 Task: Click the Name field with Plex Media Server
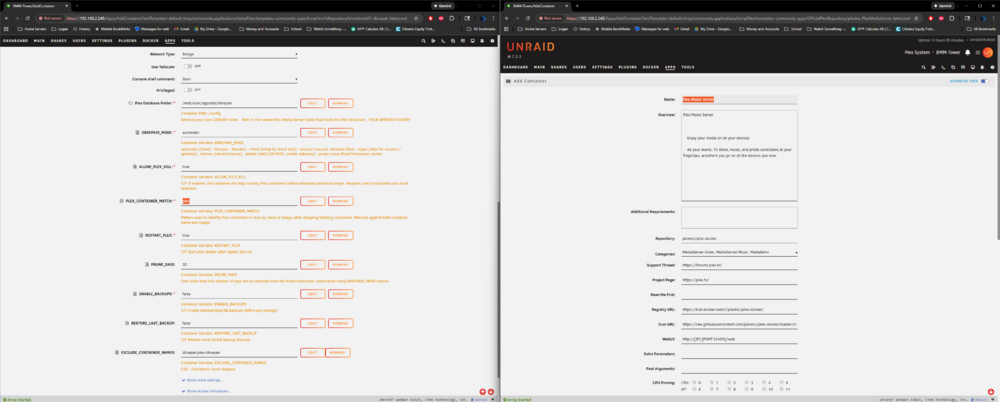(x=739, y=100)
